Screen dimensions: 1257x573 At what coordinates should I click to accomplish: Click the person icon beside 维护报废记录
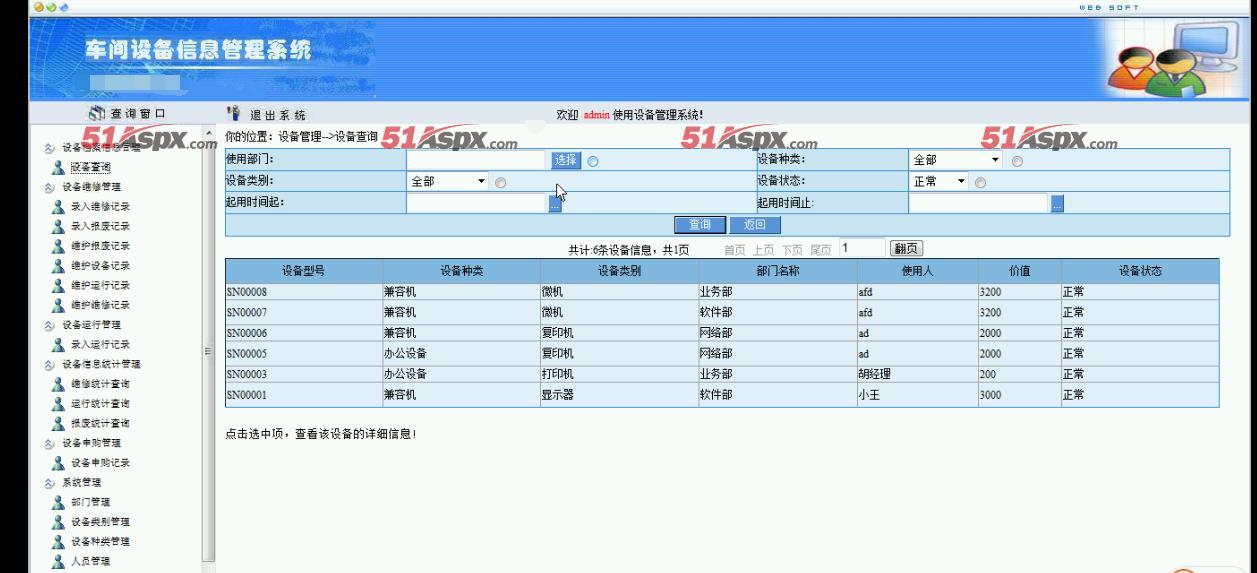click(x=59, y=246)
